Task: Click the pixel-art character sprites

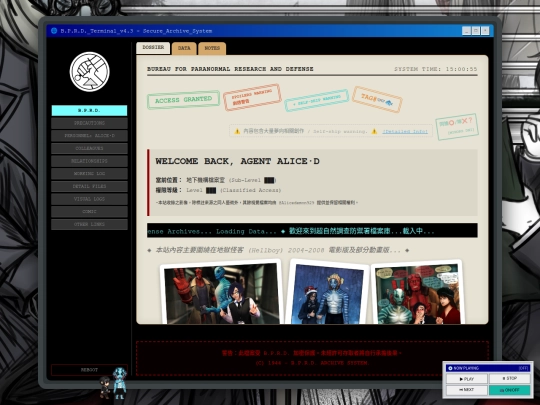Action: [113, 383]
